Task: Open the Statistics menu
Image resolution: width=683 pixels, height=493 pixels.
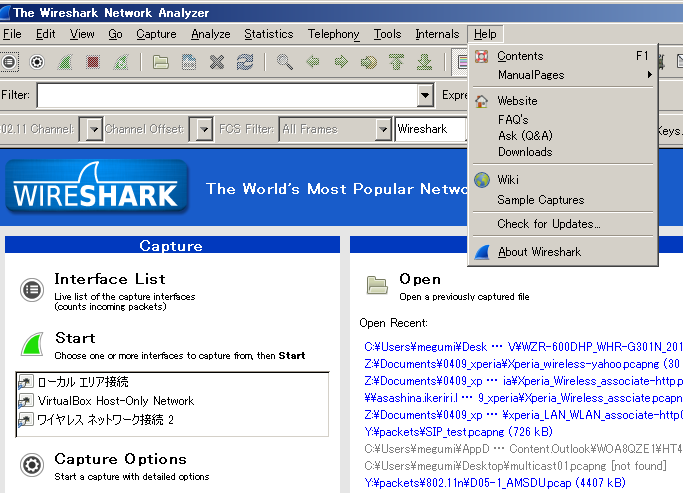Action: (x=269, y=34)
